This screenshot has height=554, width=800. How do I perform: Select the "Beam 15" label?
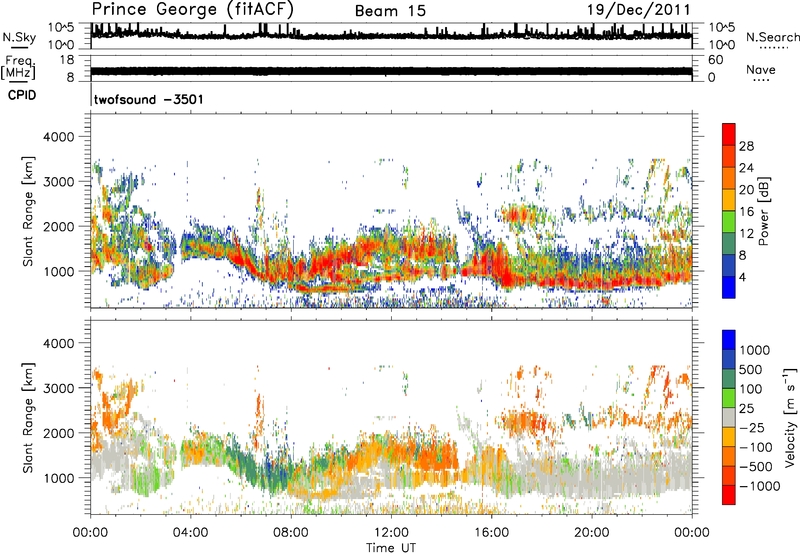390,11
